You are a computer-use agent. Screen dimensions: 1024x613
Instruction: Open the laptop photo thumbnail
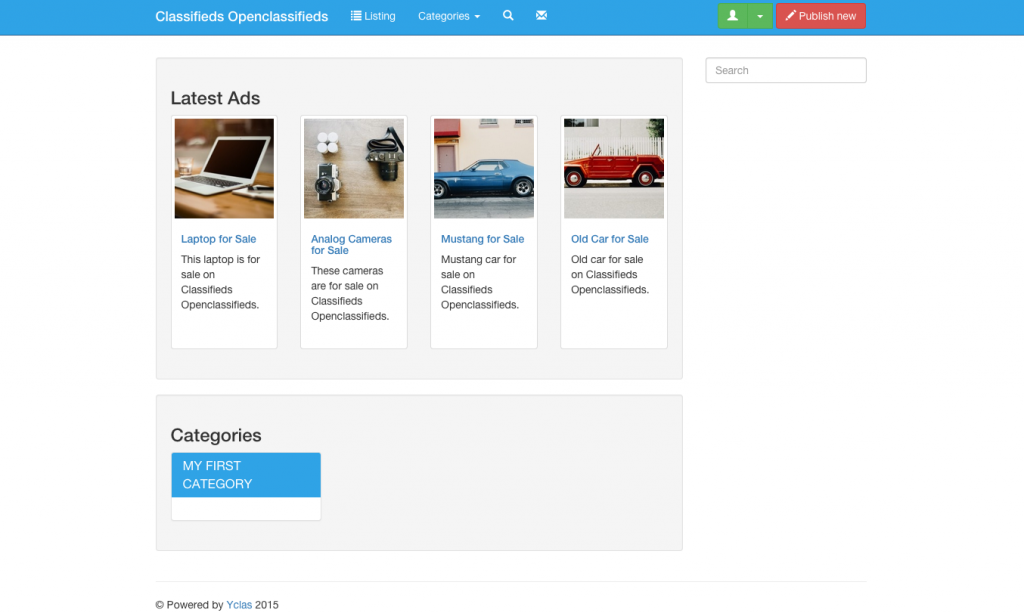(224, 168)
